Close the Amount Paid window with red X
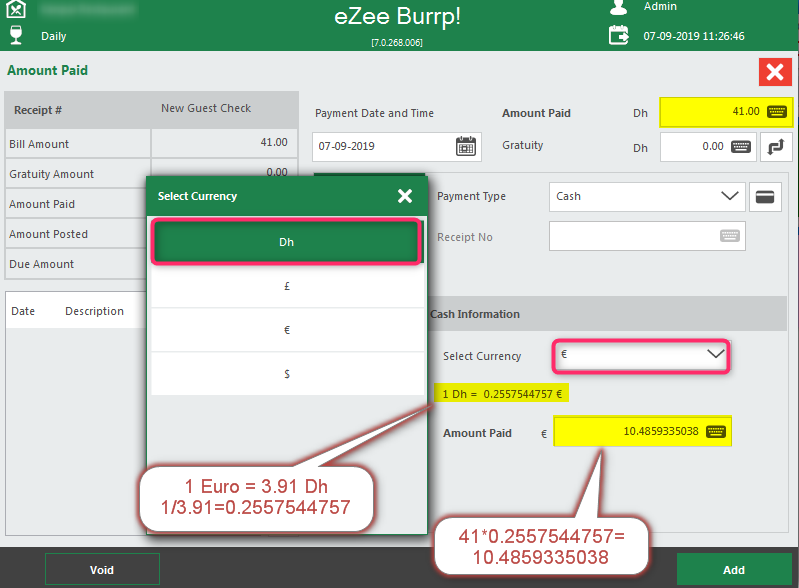799x588 pixels. click(x=775, y=72)
